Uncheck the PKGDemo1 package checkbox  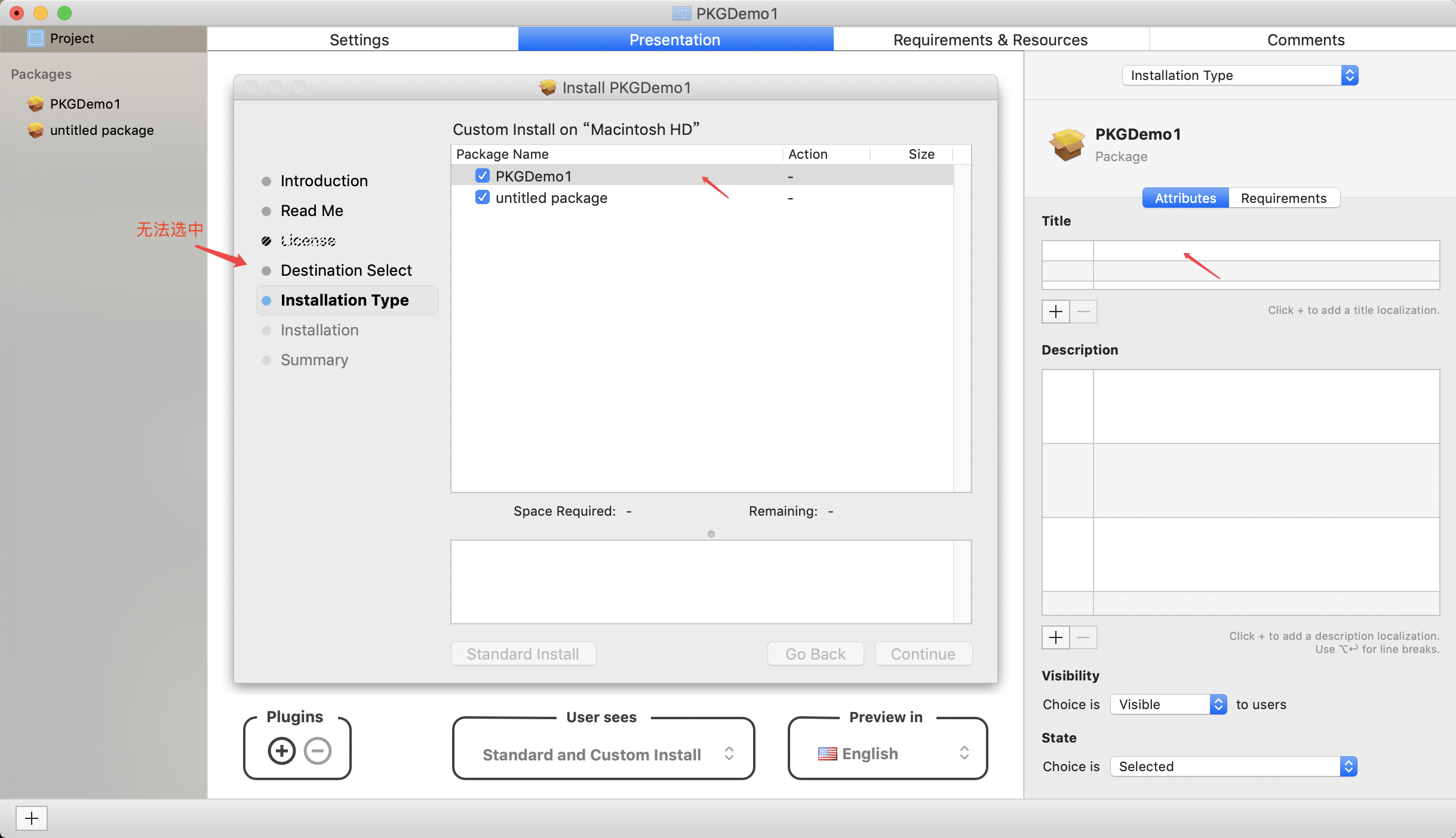[x=482, y=175]
